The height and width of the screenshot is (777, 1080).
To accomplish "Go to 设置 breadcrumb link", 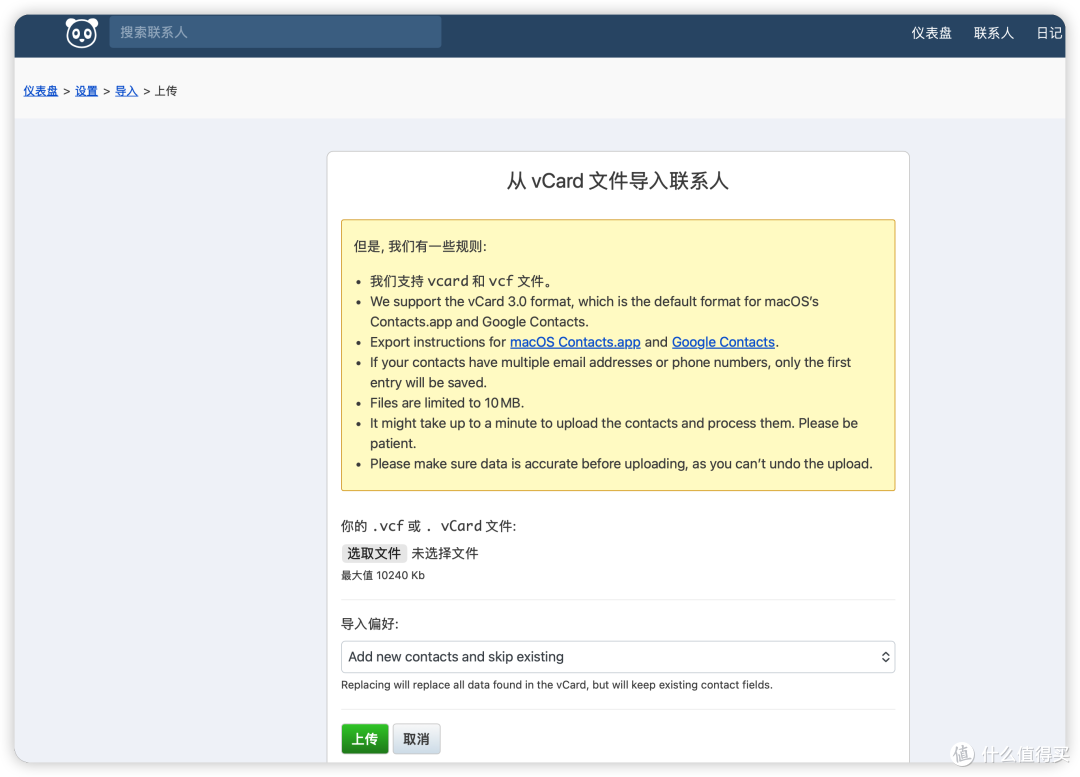I will point(86,91).
